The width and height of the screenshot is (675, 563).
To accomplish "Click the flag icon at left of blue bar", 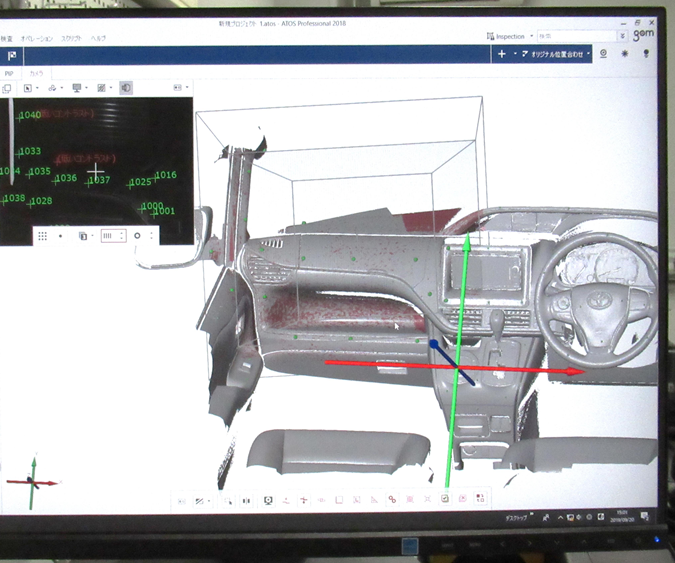I will pos(11,55).
